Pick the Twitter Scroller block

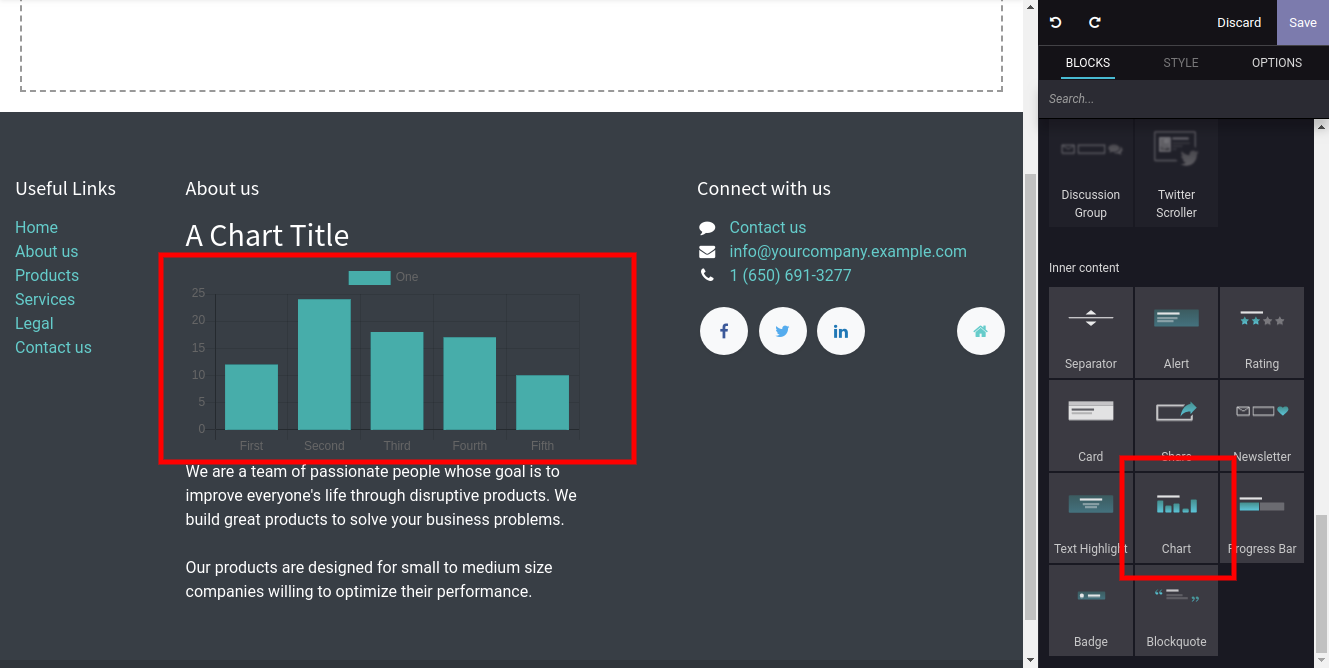point(1176,173)
